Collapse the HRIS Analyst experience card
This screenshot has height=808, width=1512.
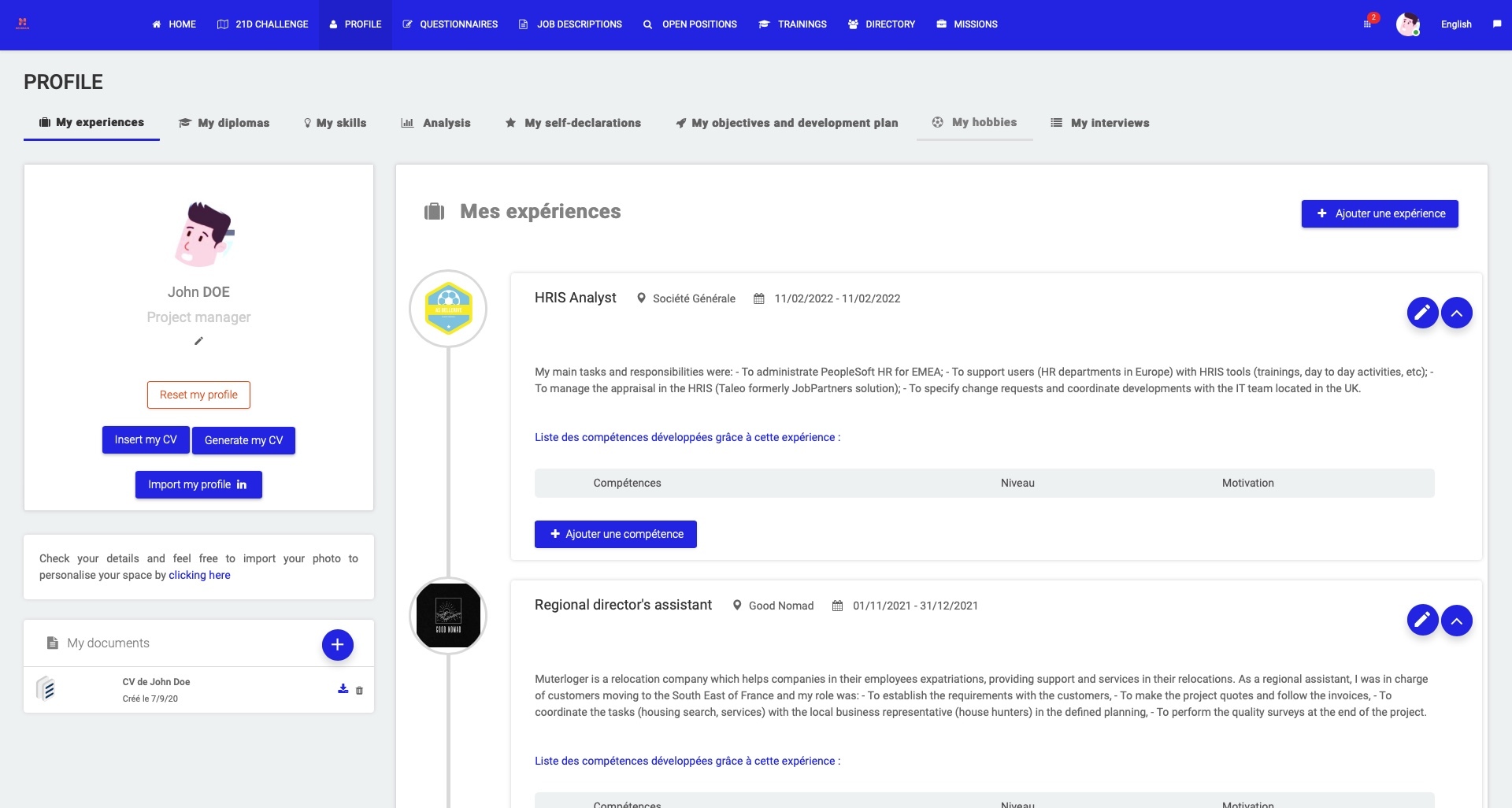(1457, 313)
